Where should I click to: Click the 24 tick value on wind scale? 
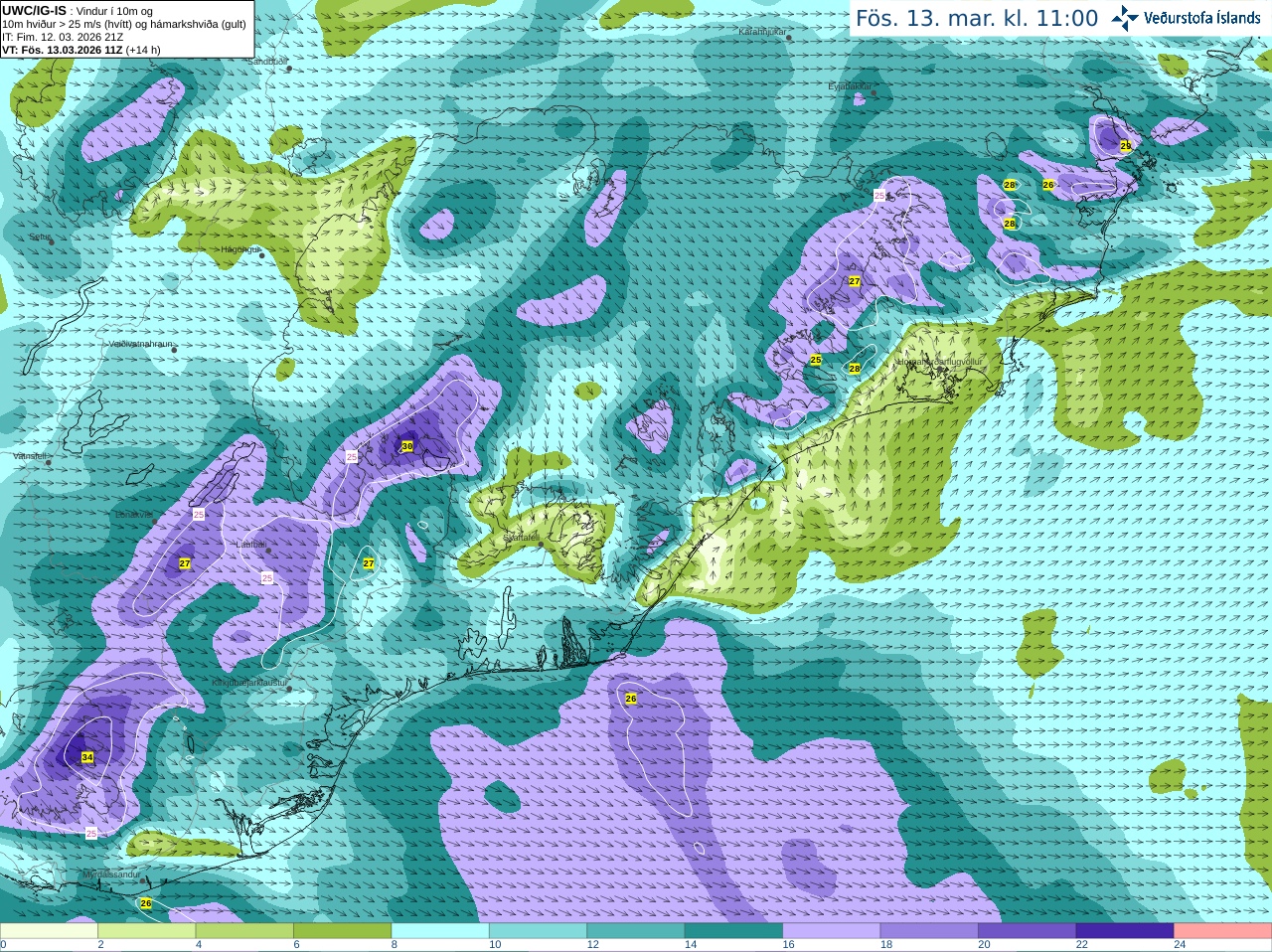click(x=1180, y=945)
